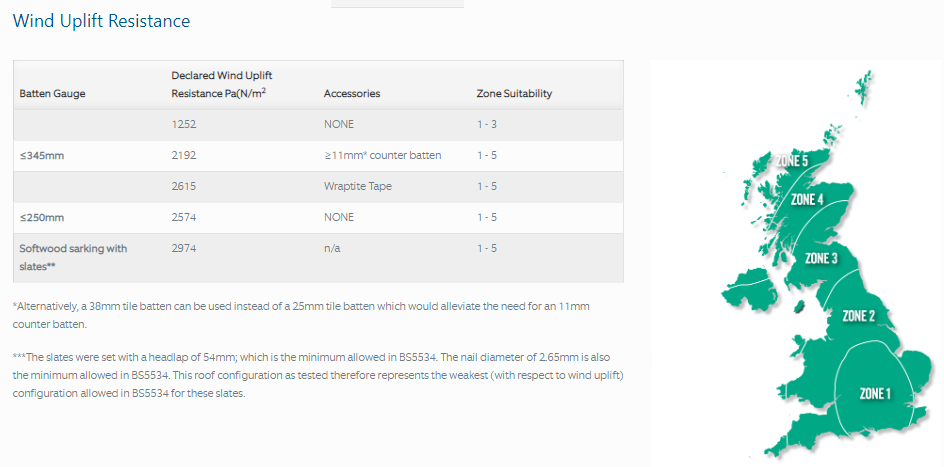Click the 1252 resistance value cell
This screenshot has width=944, height=467.
coord(186,124)
